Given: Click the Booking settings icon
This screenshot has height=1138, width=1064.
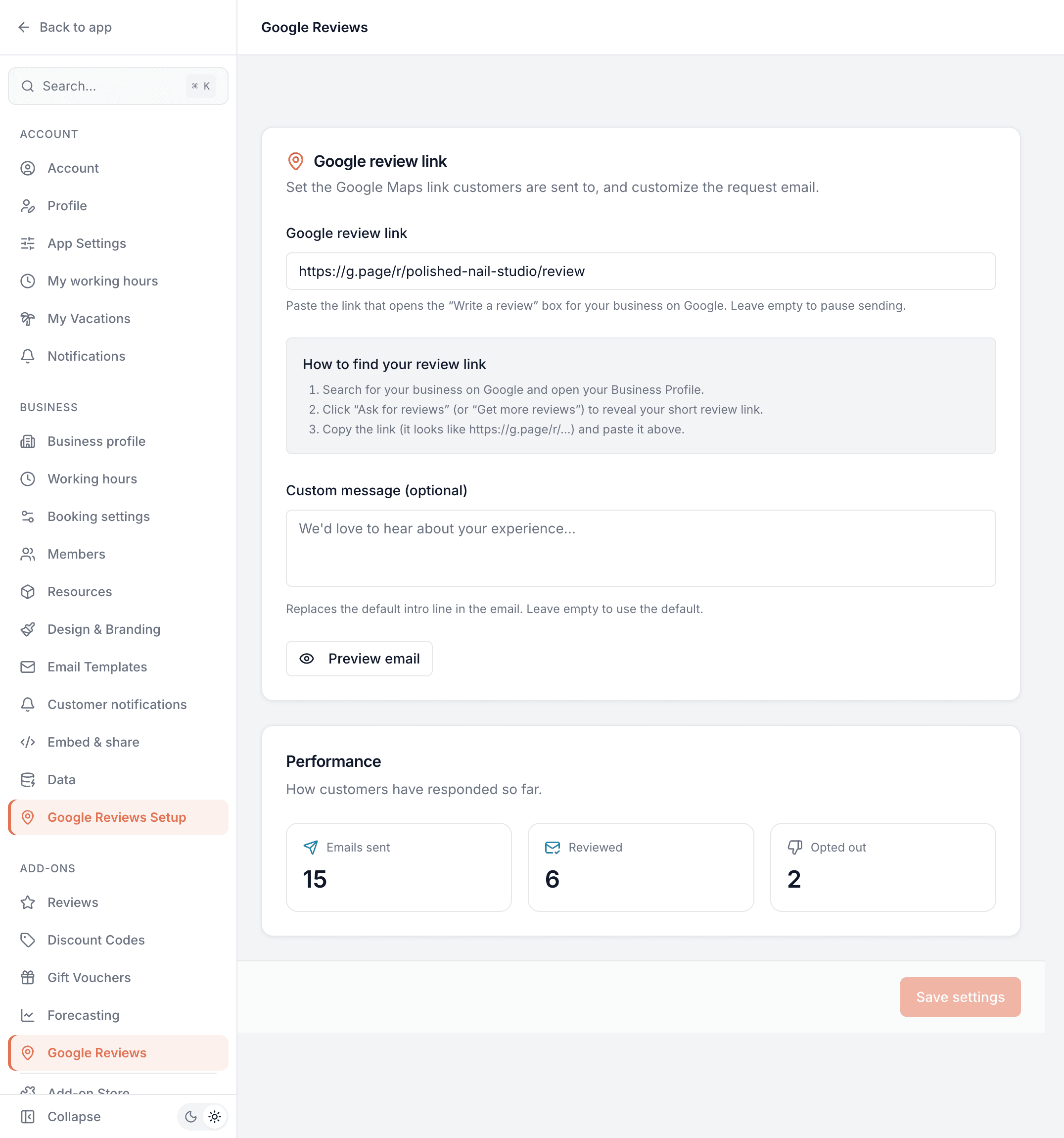Looking at the screenshot, I should [x=28, y=517].
